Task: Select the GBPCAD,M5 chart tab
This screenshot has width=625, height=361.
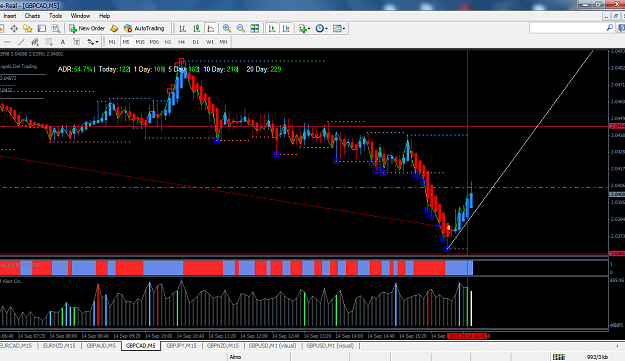Action: [141, 346]
